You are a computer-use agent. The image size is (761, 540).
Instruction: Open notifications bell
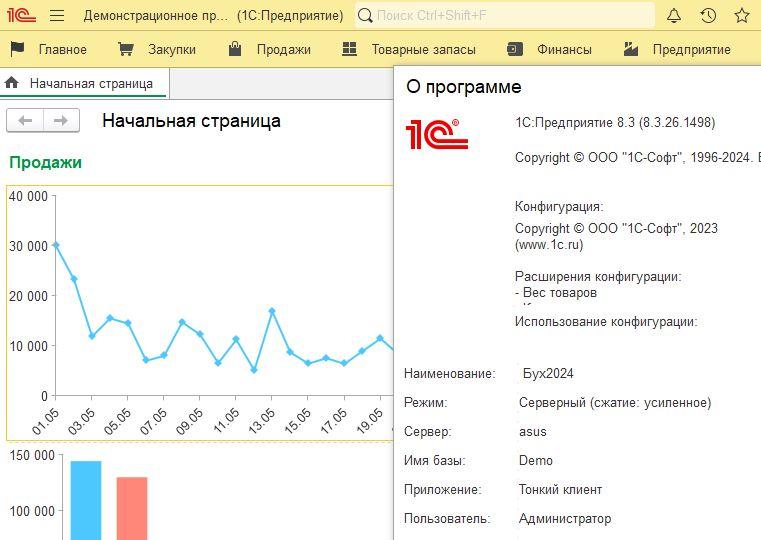[674, 16]
